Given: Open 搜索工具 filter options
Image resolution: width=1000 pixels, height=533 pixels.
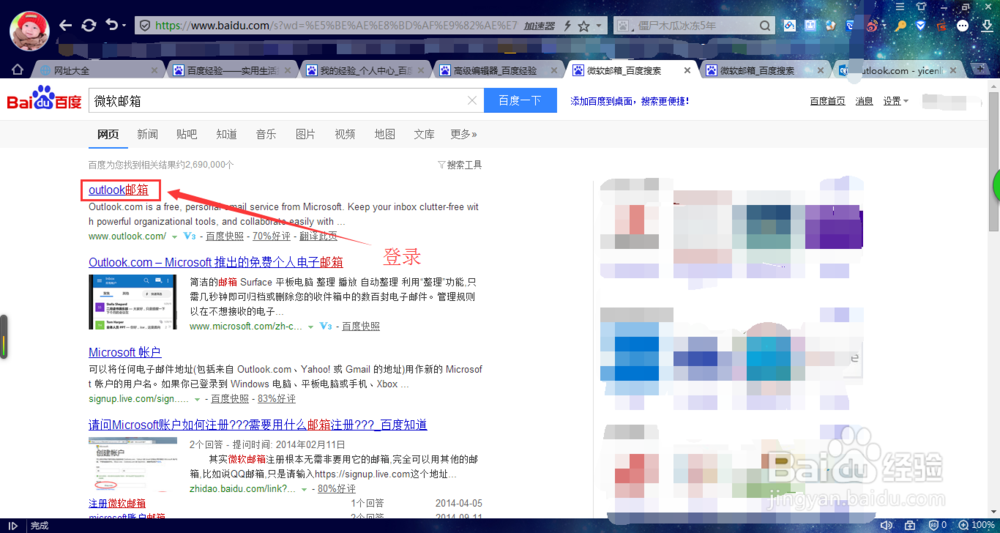Looking at the screenshot, I should (460, 164).
